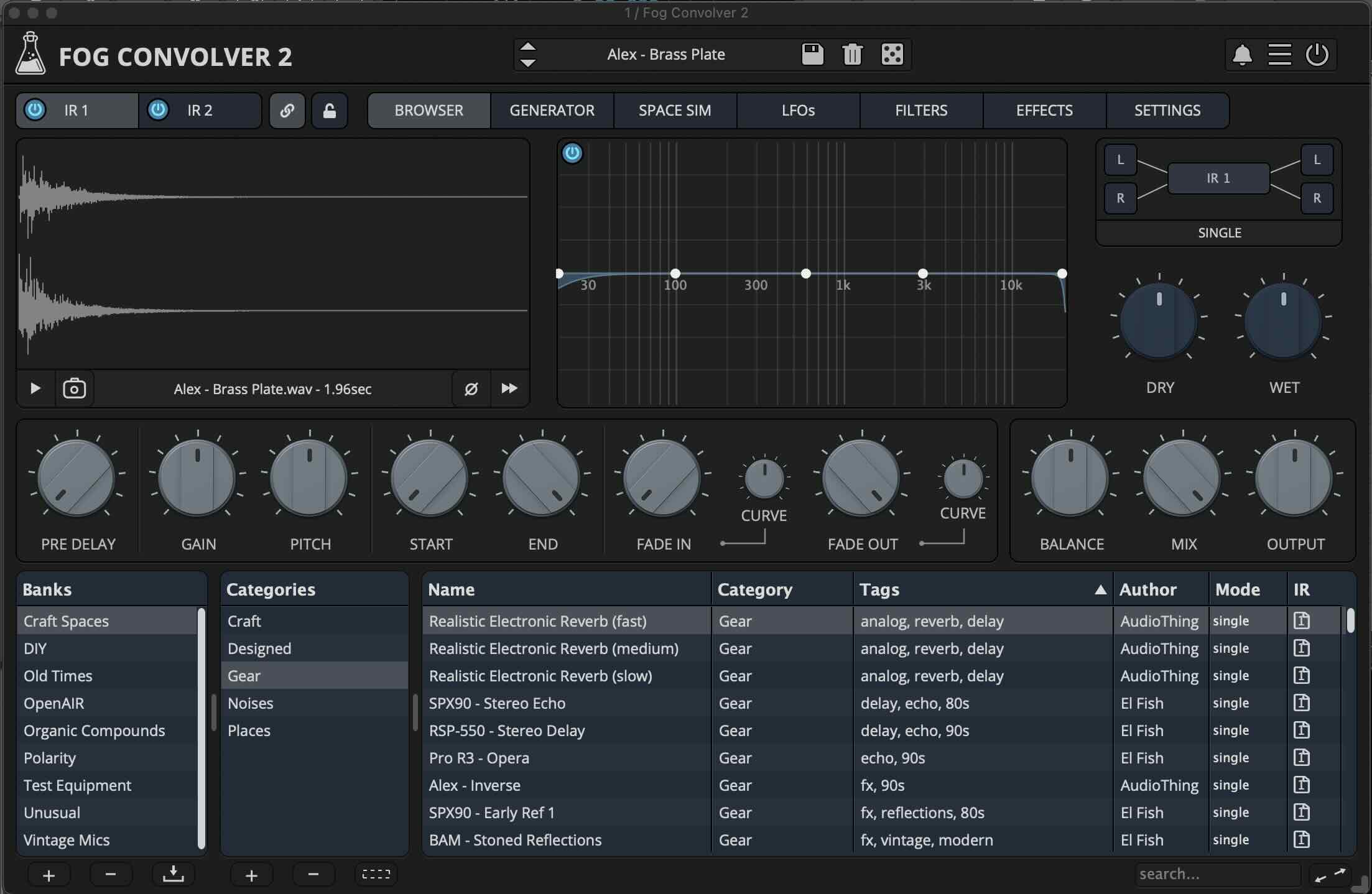Link IR 1 and IR 2 parameters
This screenshot has width=1372, height=894.
point(287,111)
